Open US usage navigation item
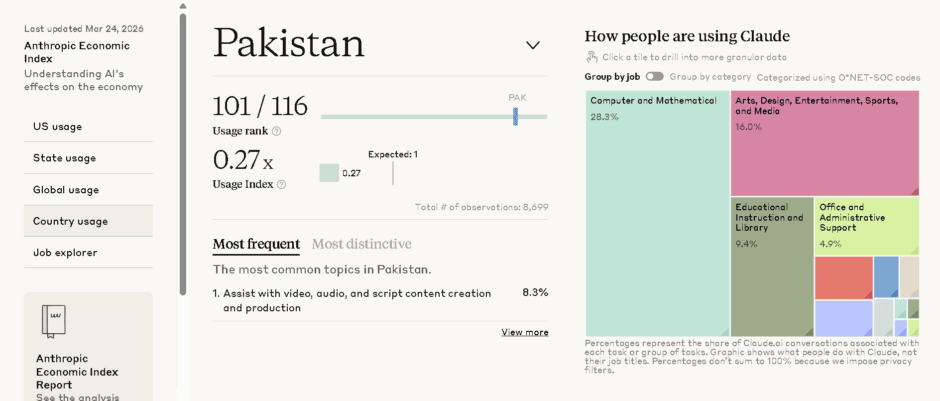The width and height of the screenshot is (940, 401). [x=58, y=127]
